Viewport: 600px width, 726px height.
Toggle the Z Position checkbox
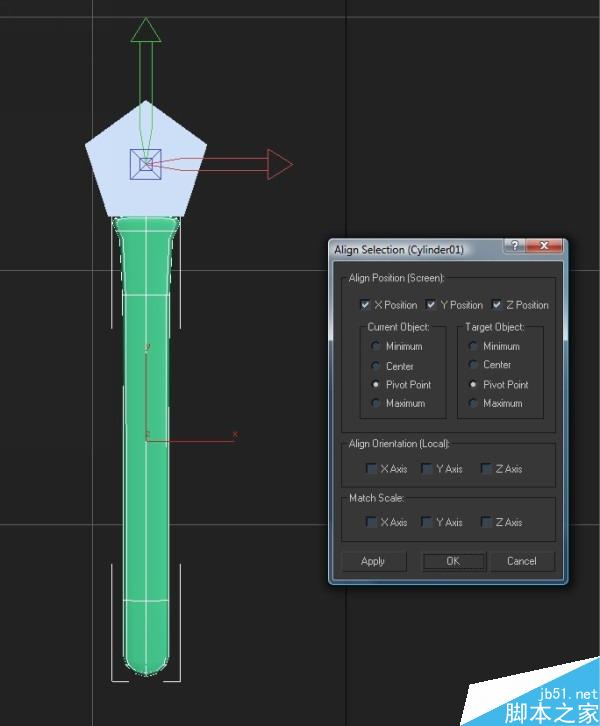coord(497,305)
